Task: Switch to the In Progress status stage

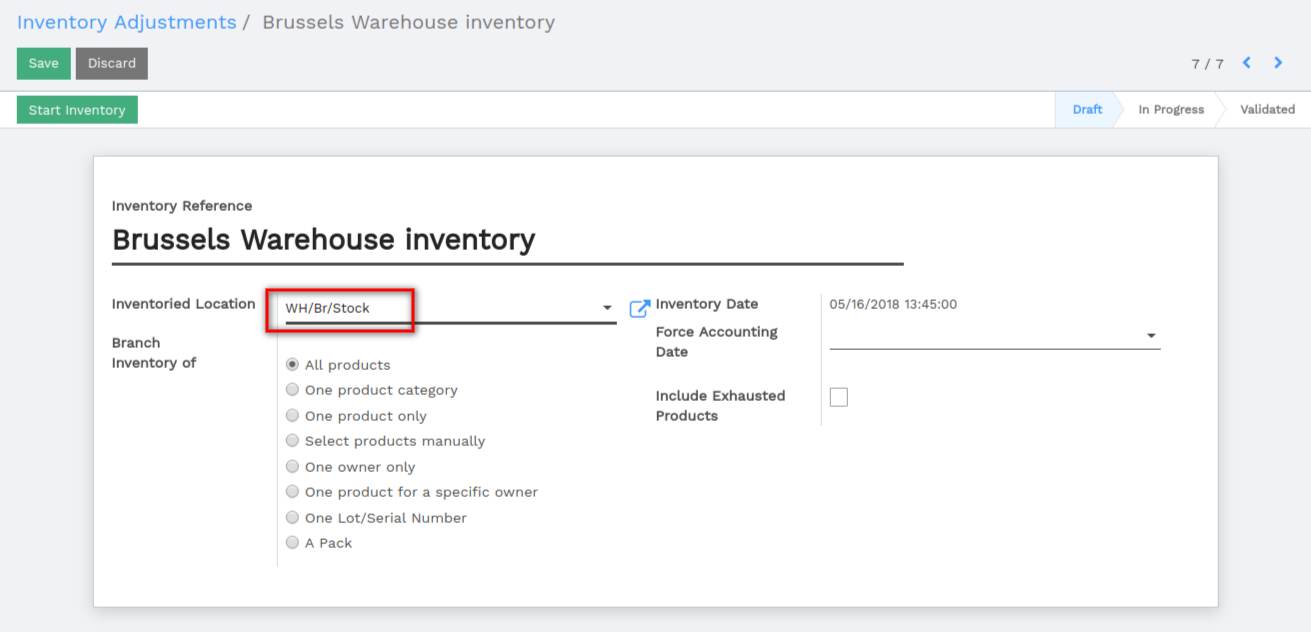Action: [1170, 110]
